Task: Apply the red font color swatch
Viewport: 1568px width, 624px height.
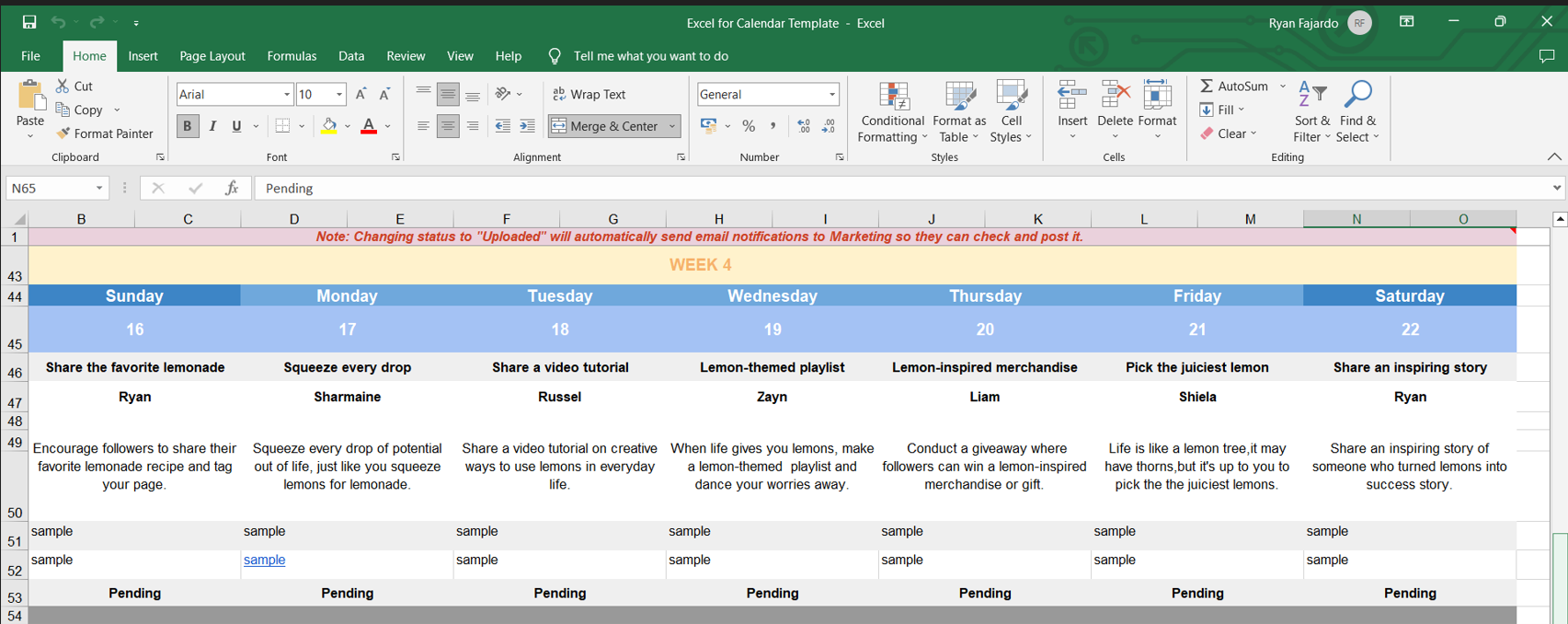Action: pos(369,126)
